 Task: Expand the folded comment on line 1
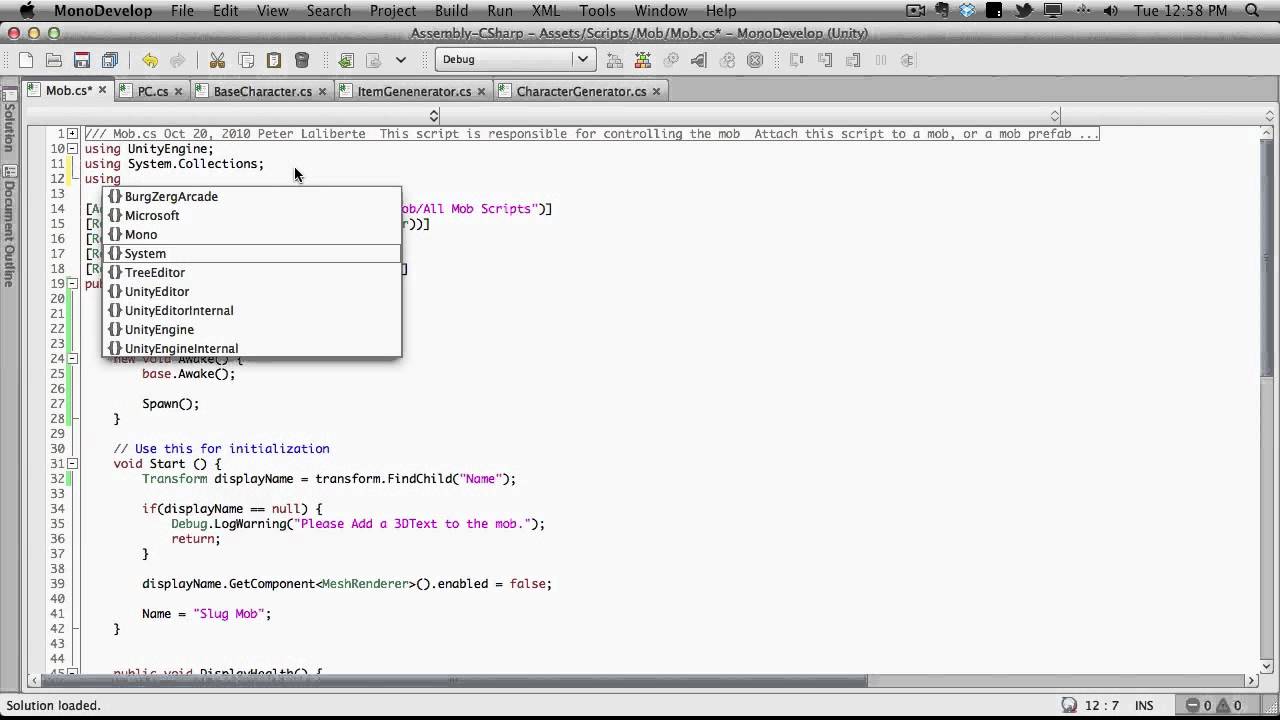73,134
